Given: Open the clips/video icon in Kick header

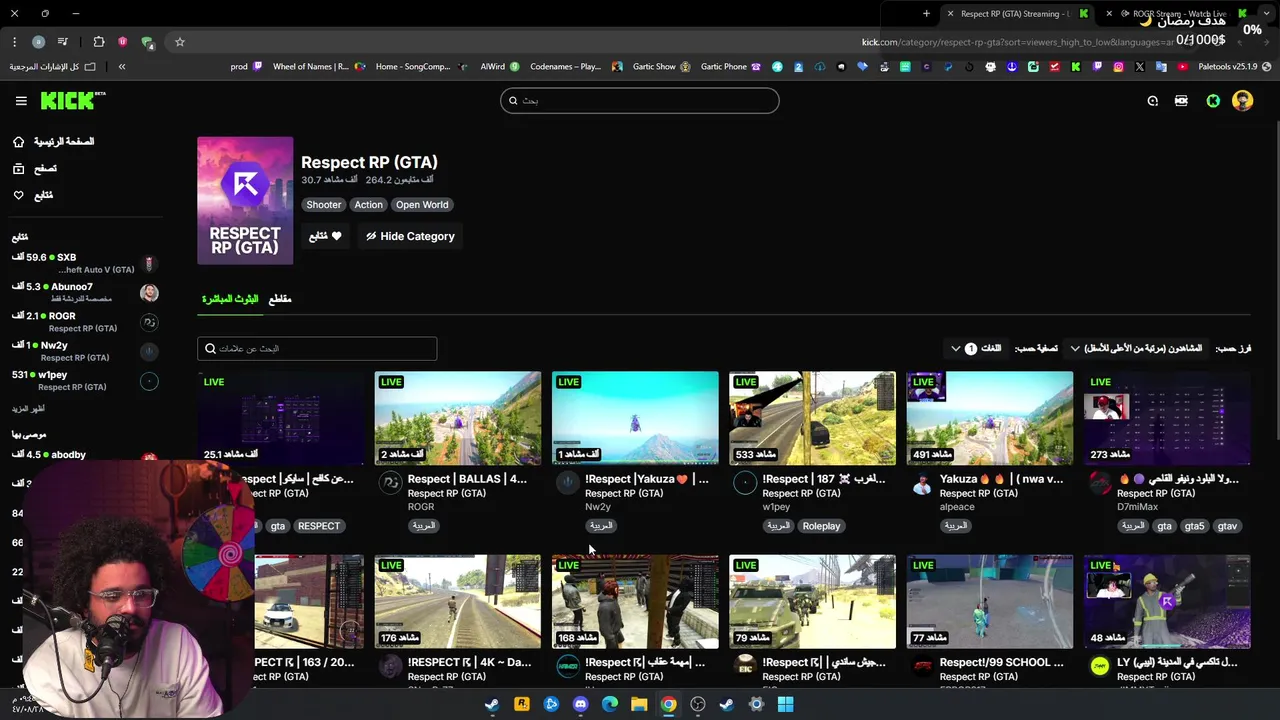Looking at the screenshot, I should coord(1181,101).
